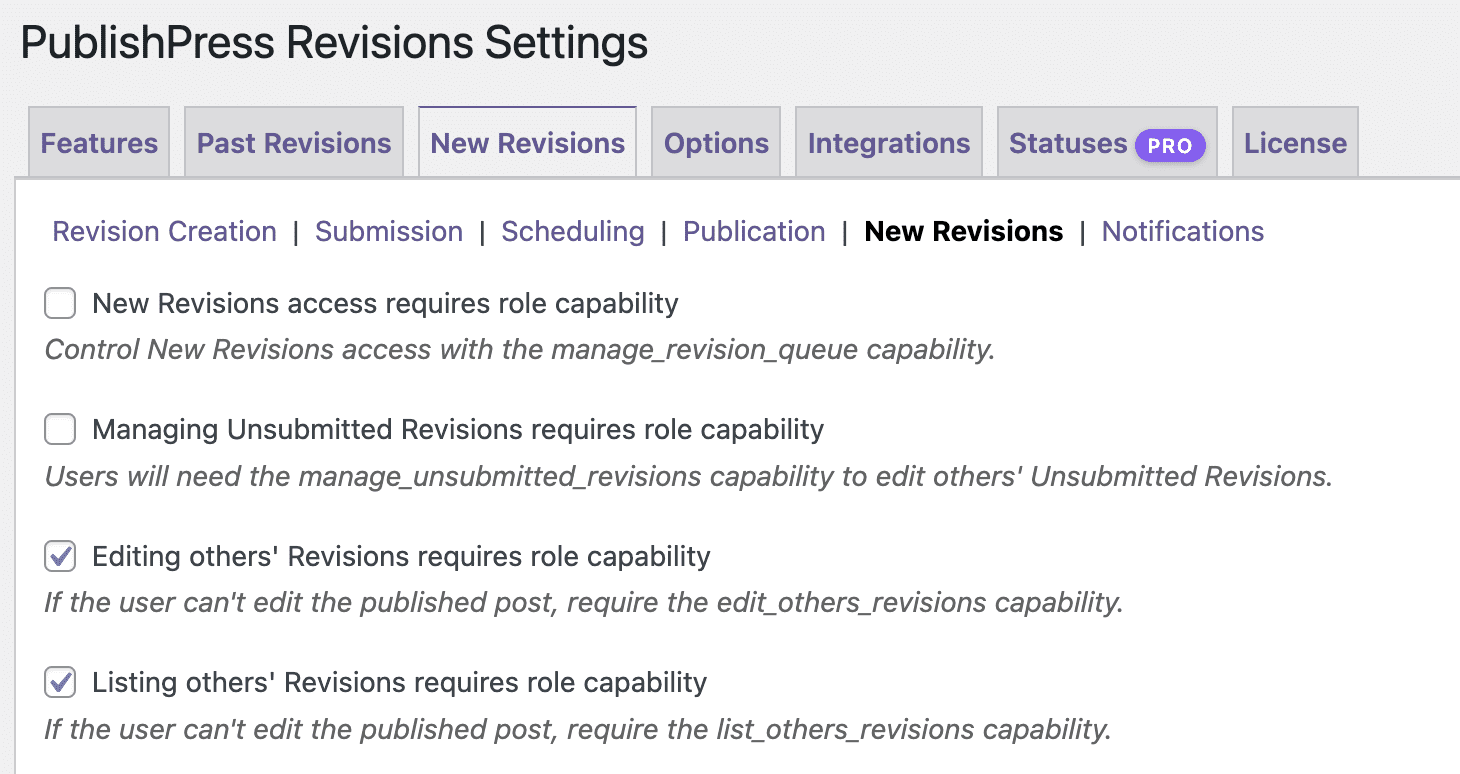Open the Revision Creation settings link

(x=163, y=231)
